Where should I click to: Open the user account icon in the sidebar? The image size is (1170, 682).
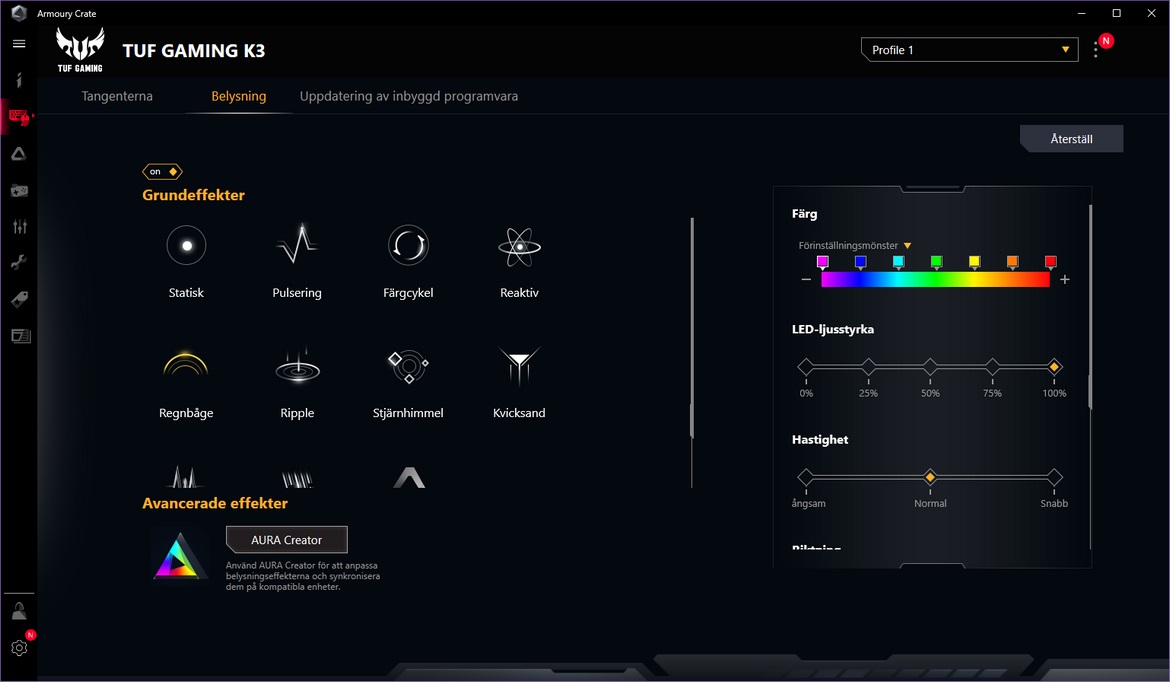[19, 611]
